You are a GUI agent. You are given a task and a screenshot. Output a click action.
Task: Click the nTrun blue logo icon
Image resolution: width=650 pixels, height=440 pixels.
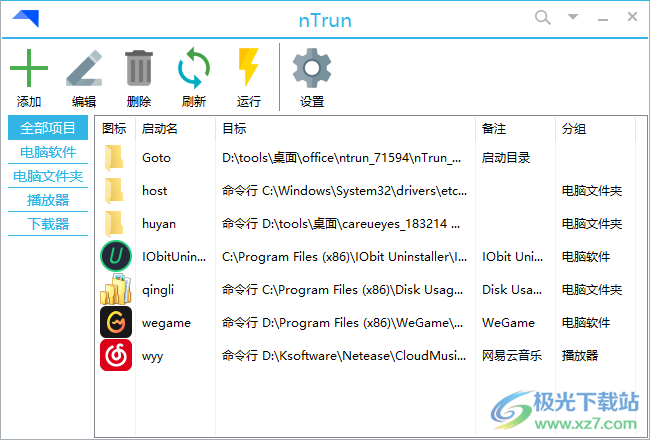[x=26, y=18]
